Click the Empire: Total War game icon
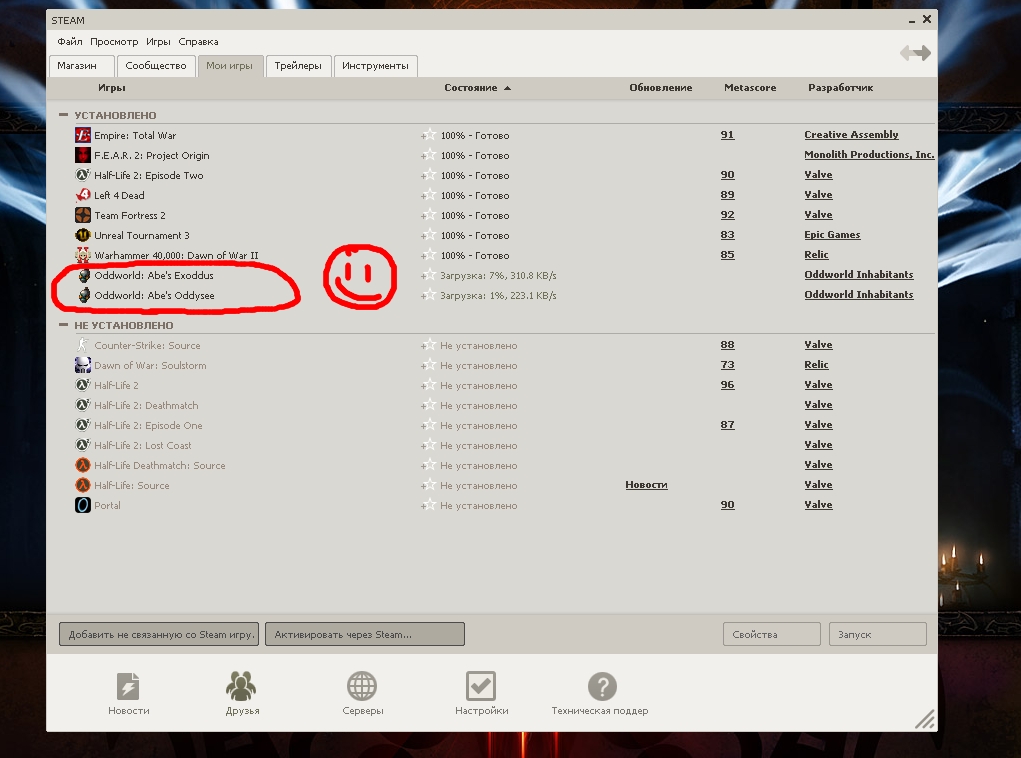This screenshot has height=758, width=1021. click(x=83, y=135)
